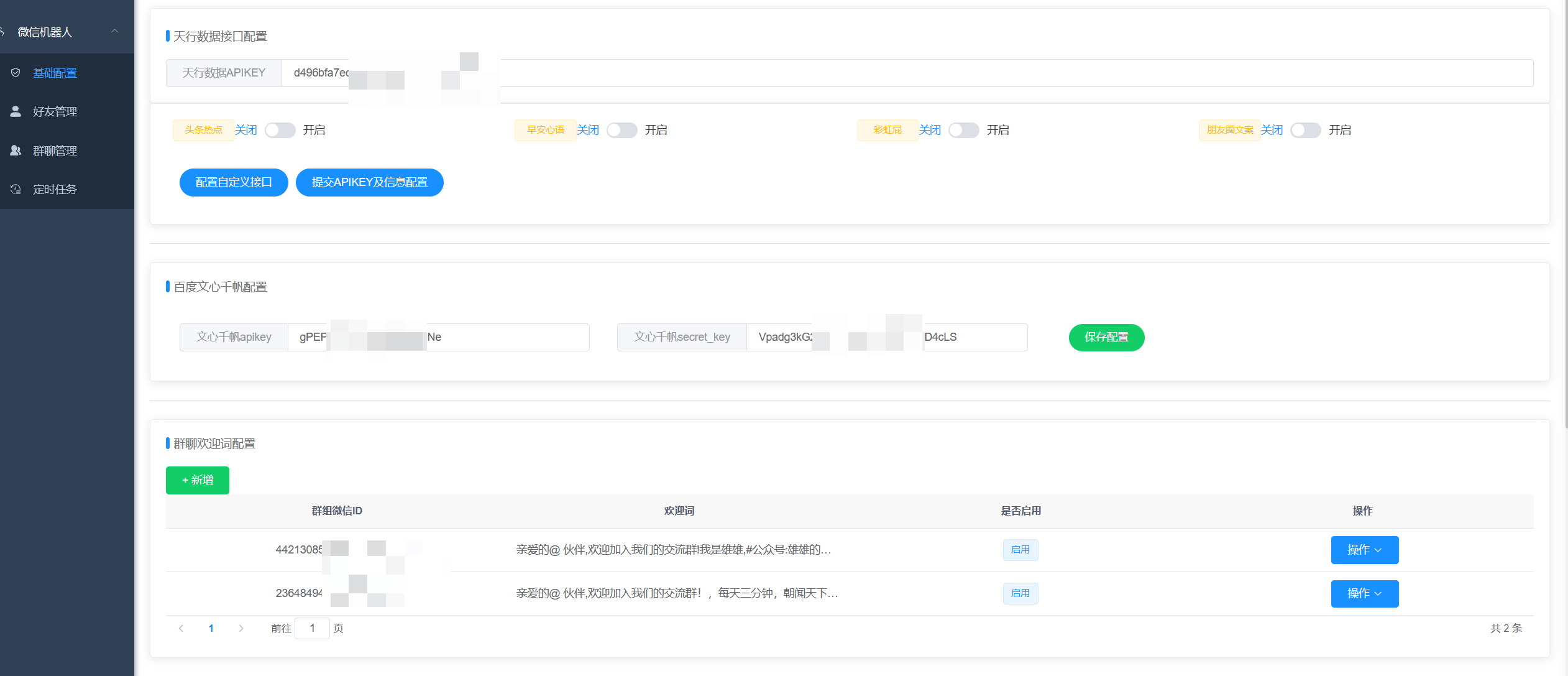
Task: Click 关闭 label next to 头条热点
Action: tap(246, 130)
